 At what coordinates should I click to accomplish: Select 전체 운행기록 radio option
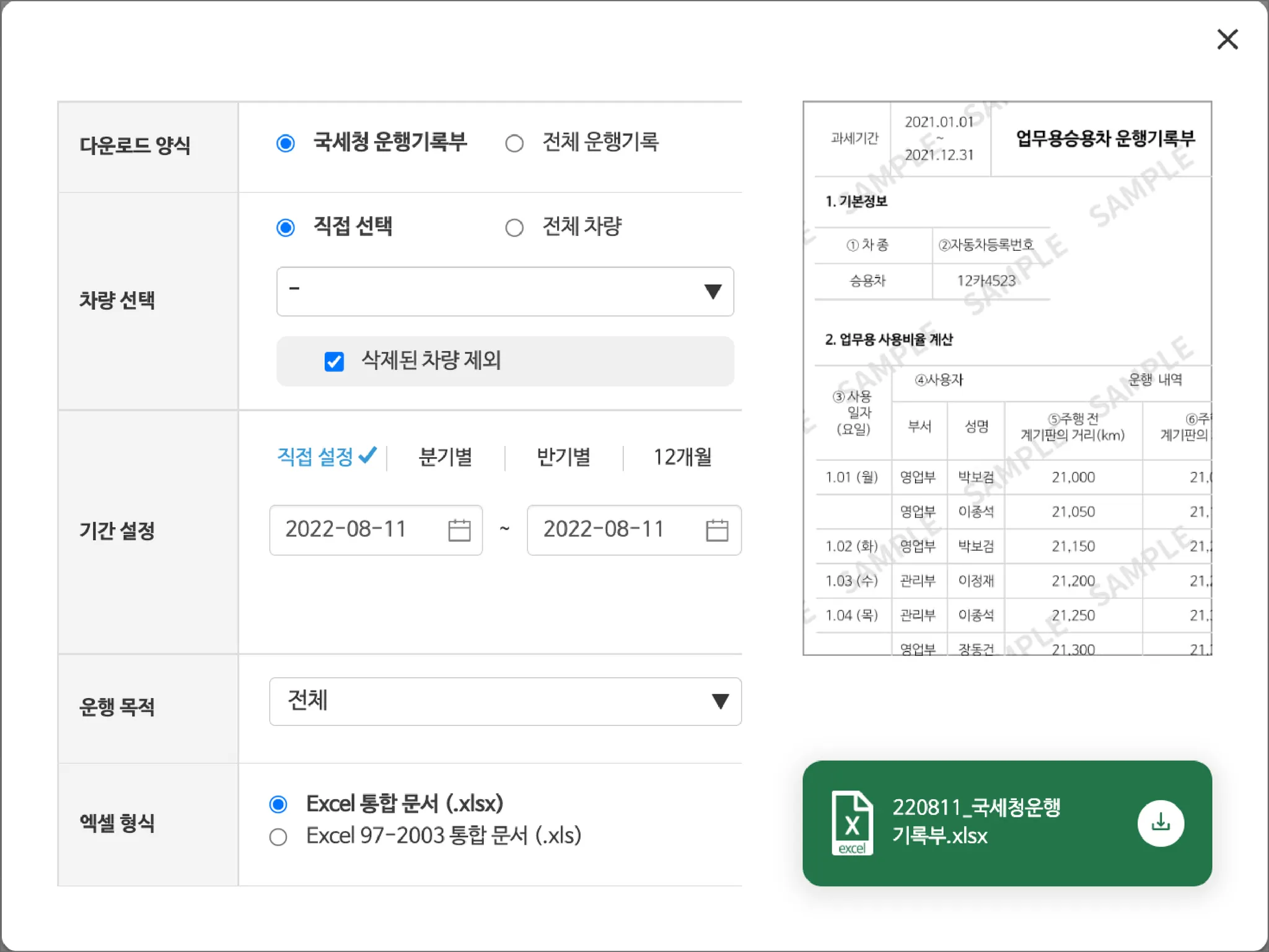514,144
